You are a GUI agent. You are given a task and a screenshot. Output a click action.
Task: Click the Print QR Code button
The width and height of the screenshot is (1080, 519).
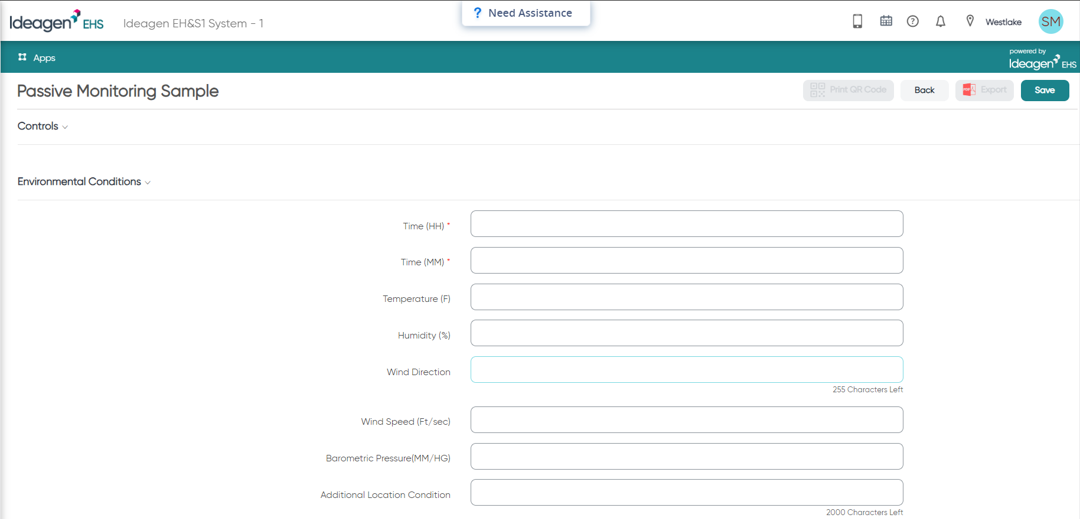point(849,90)
